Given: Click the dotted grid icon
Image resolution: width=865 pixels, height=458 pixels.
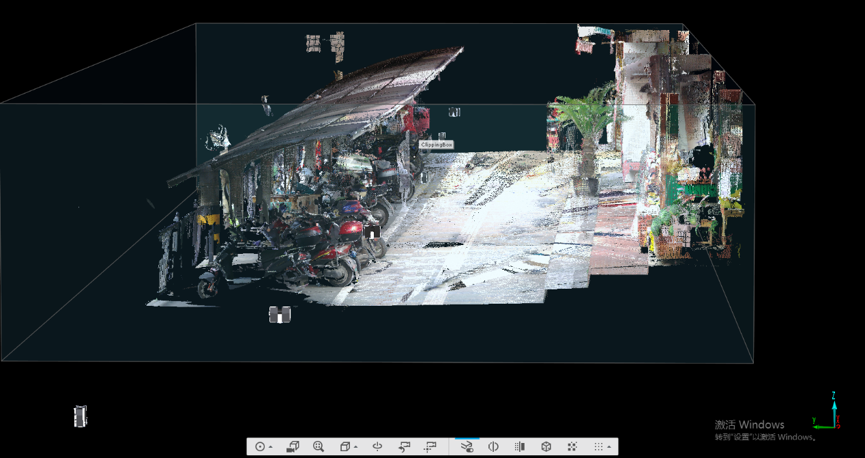Looking at the screenshot, I should click(x=598, y=447).
